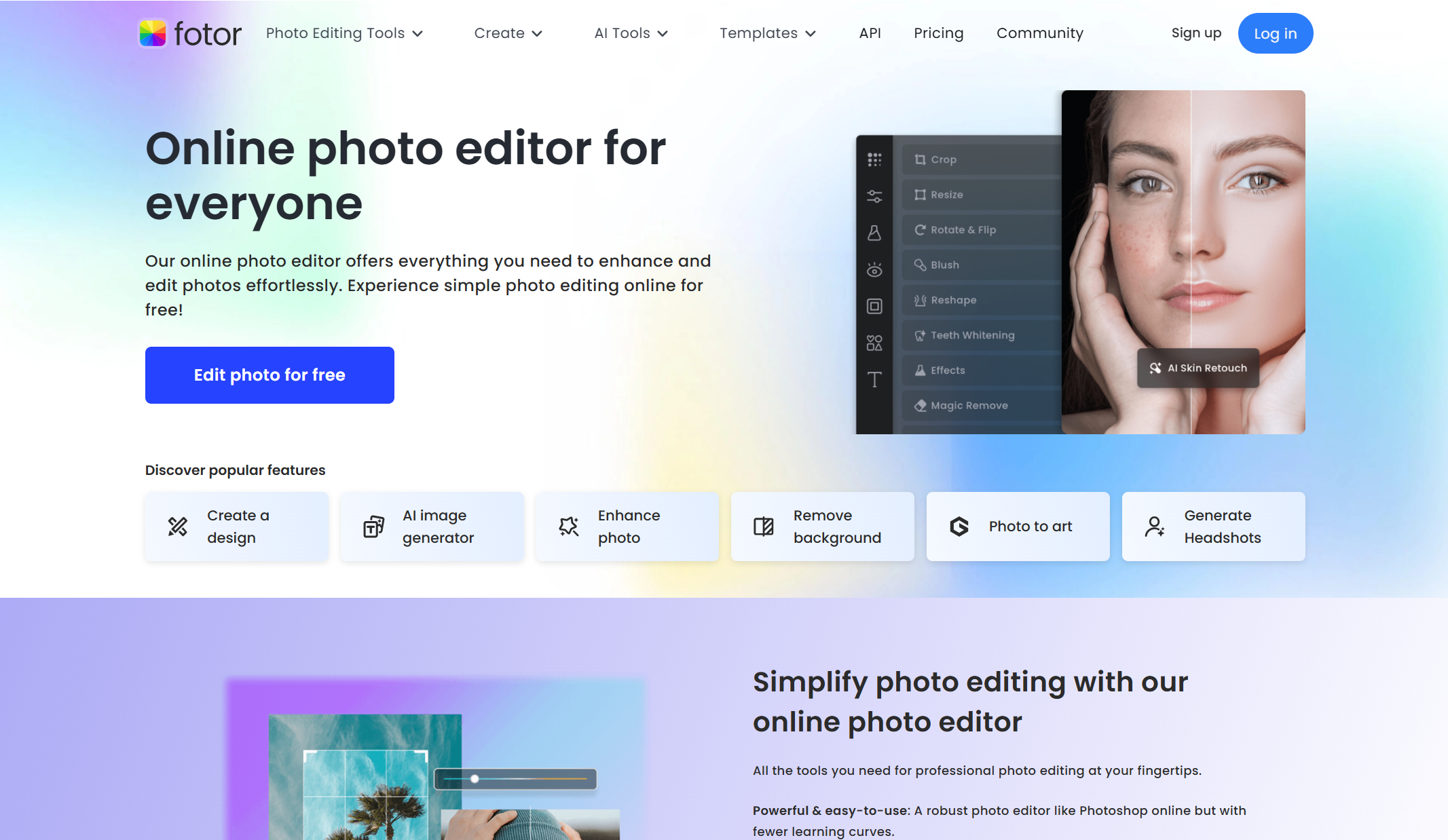Click the Create a design pencil icon
1448x840 pixels.
178,527
